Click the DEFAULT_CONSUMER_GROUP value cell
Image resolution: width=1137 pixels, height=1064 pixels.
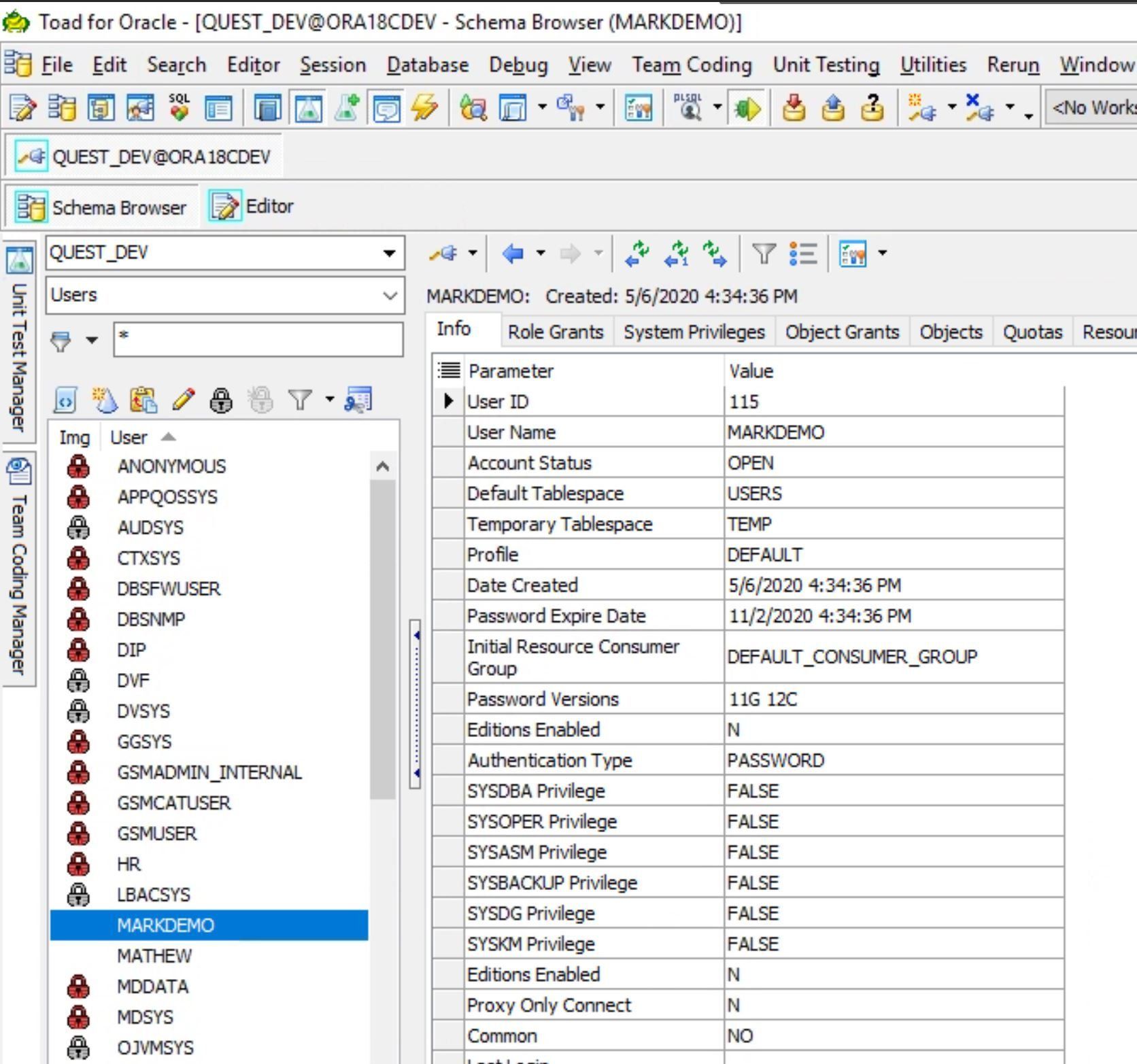pyautogui.click(x=894, y=657)
